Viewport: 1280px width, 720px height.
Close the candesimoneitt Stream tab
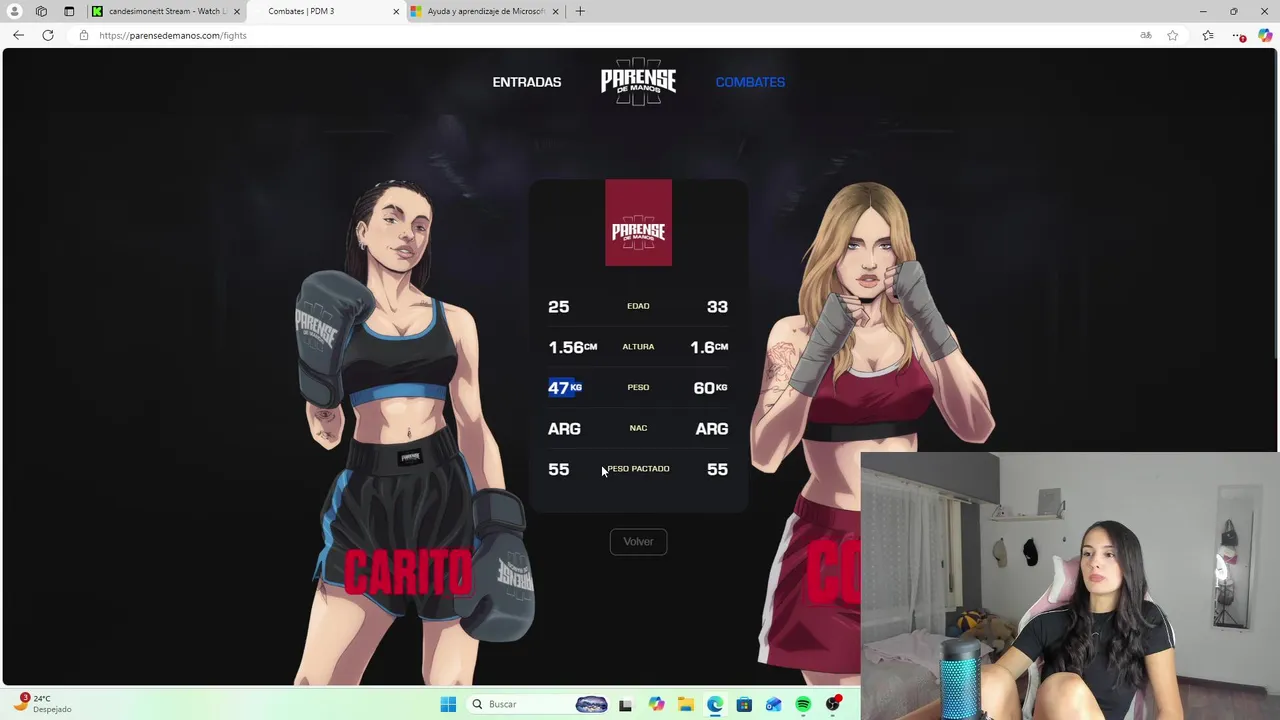237,11
